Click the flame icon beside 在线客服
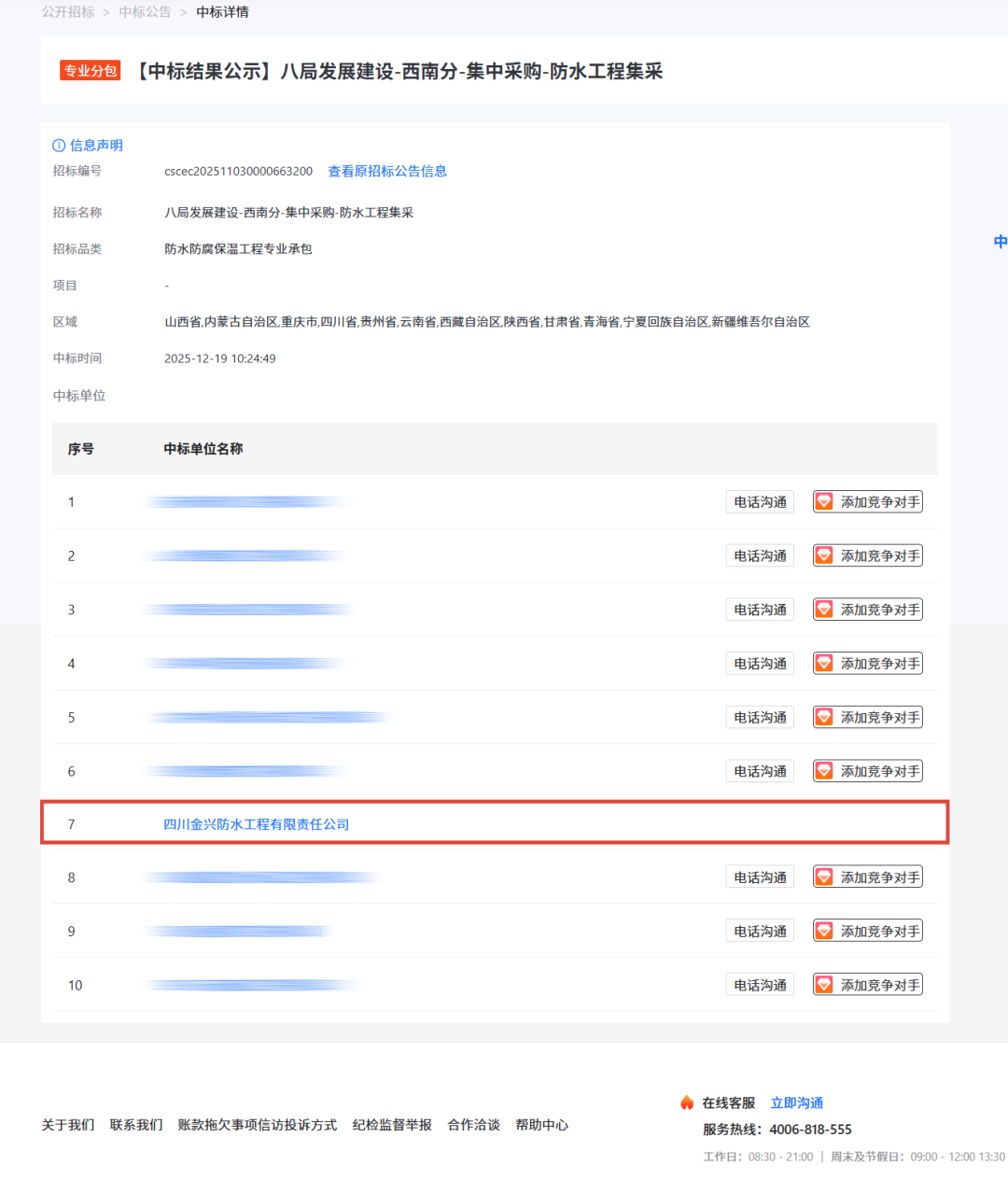The height and width of the screenshot is (1179, 1008). pos(688,1102)
